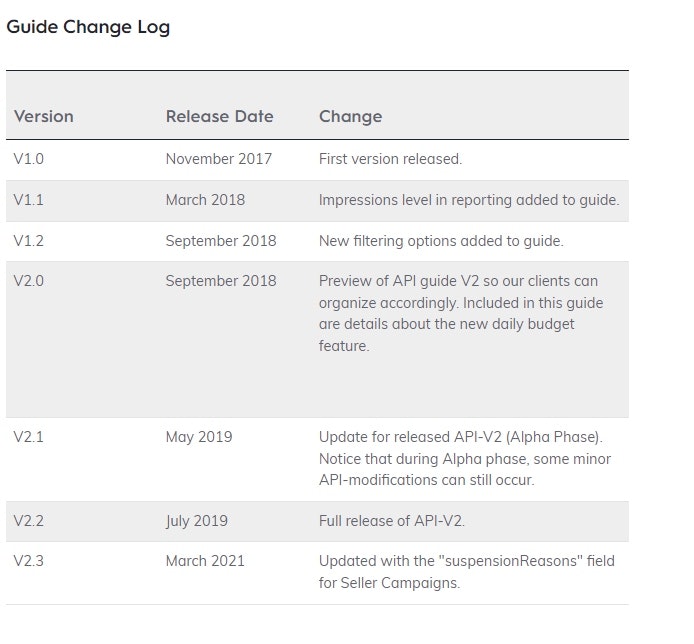The height and width of the screenshot is (644, 694).
Task: Click the March 2021 release date
Action: point(205,561)
